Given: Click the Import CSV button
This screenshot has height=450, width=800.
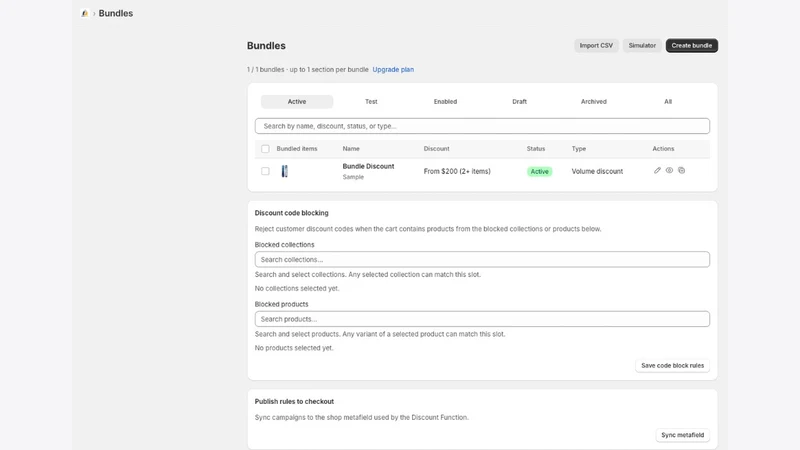Looking at the screenshot, I should point(596,45).
